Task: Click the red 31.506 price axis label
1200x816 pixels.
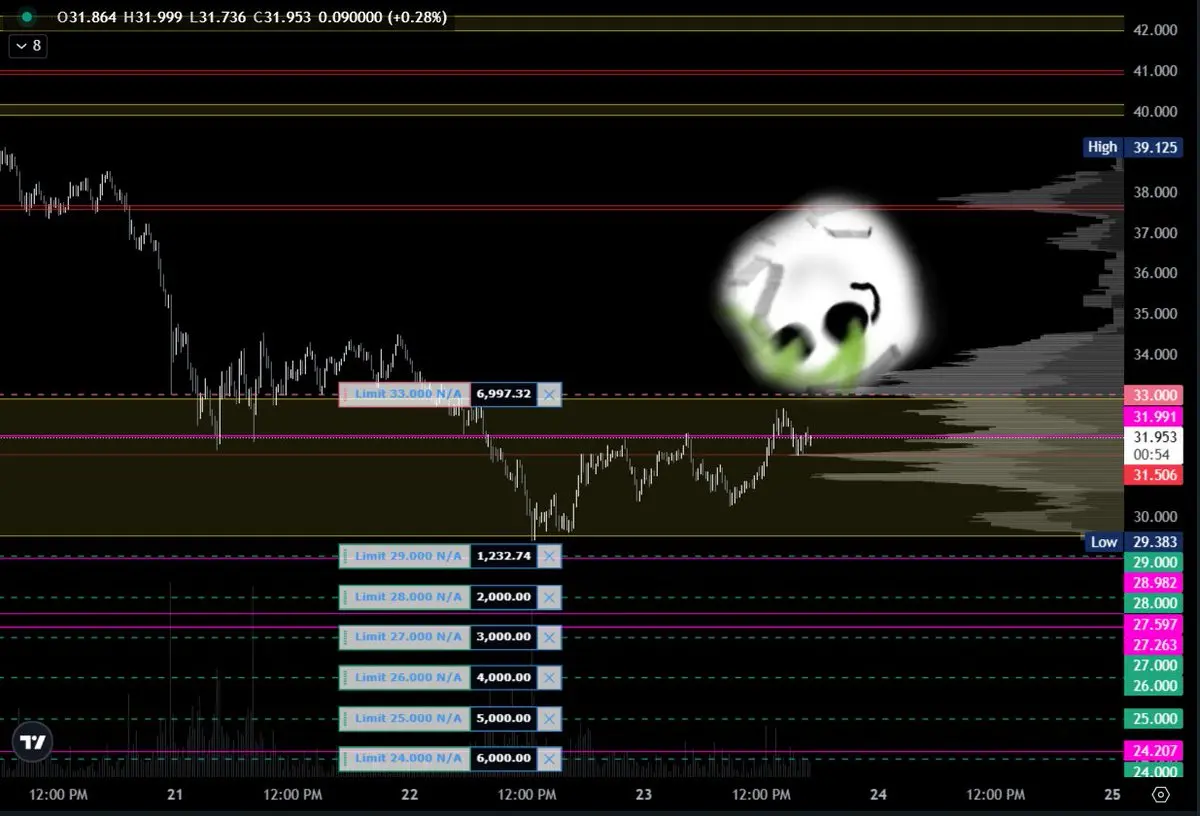Action: [x=1155, y=475]
